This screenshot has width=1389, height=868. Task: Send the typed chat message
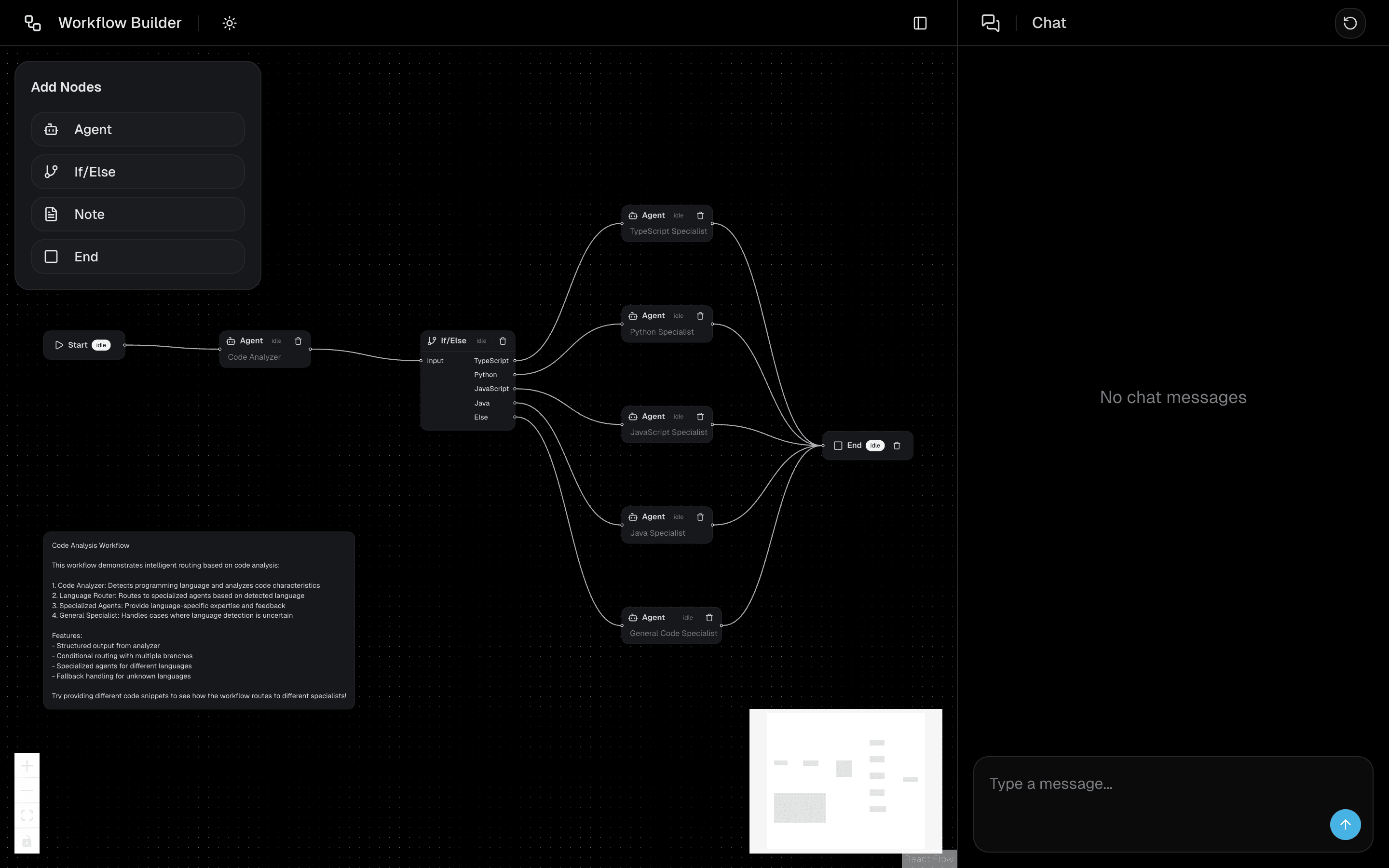[x=1345, y=824]
